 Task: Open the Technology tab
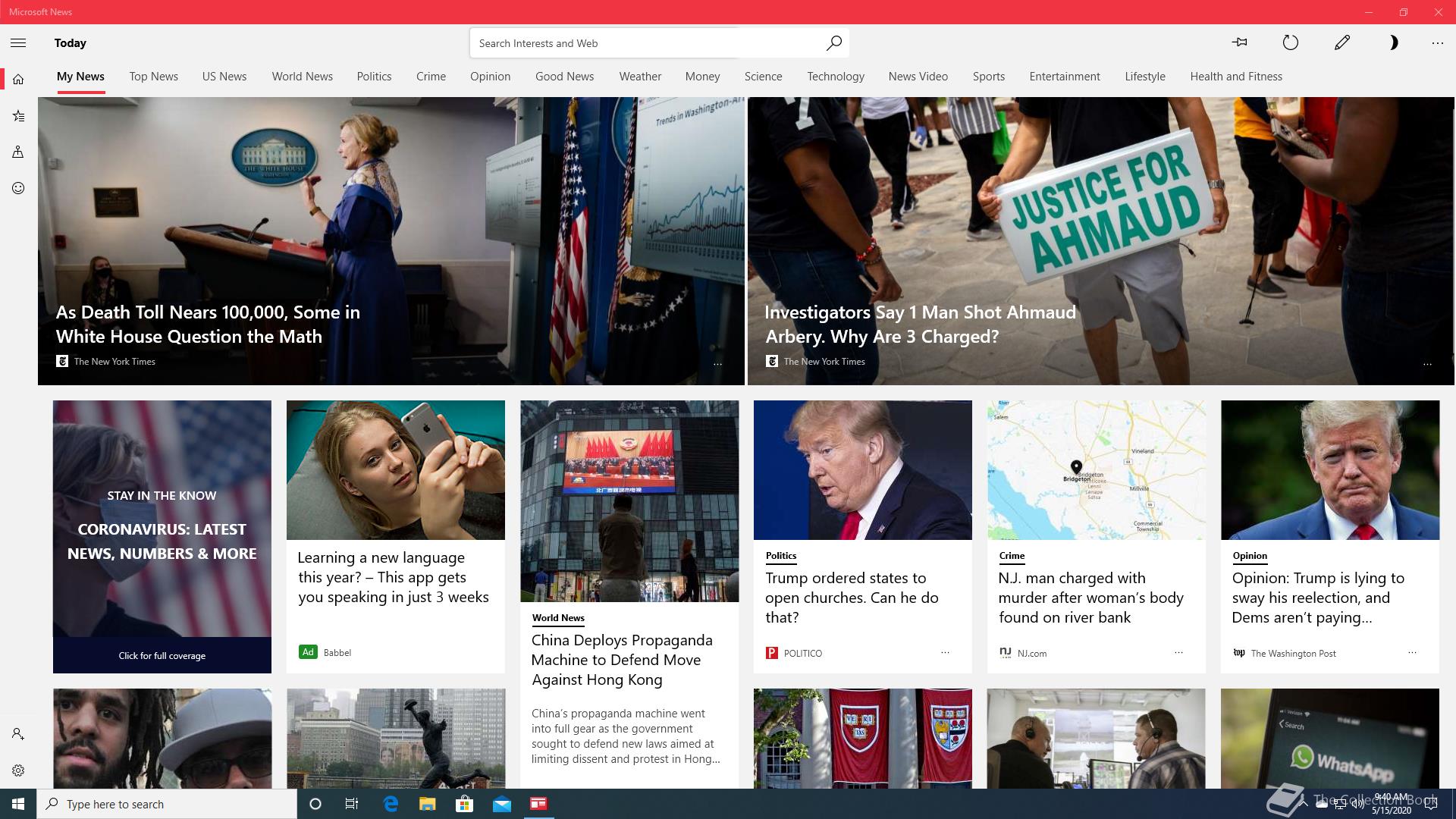pos(836,77)
